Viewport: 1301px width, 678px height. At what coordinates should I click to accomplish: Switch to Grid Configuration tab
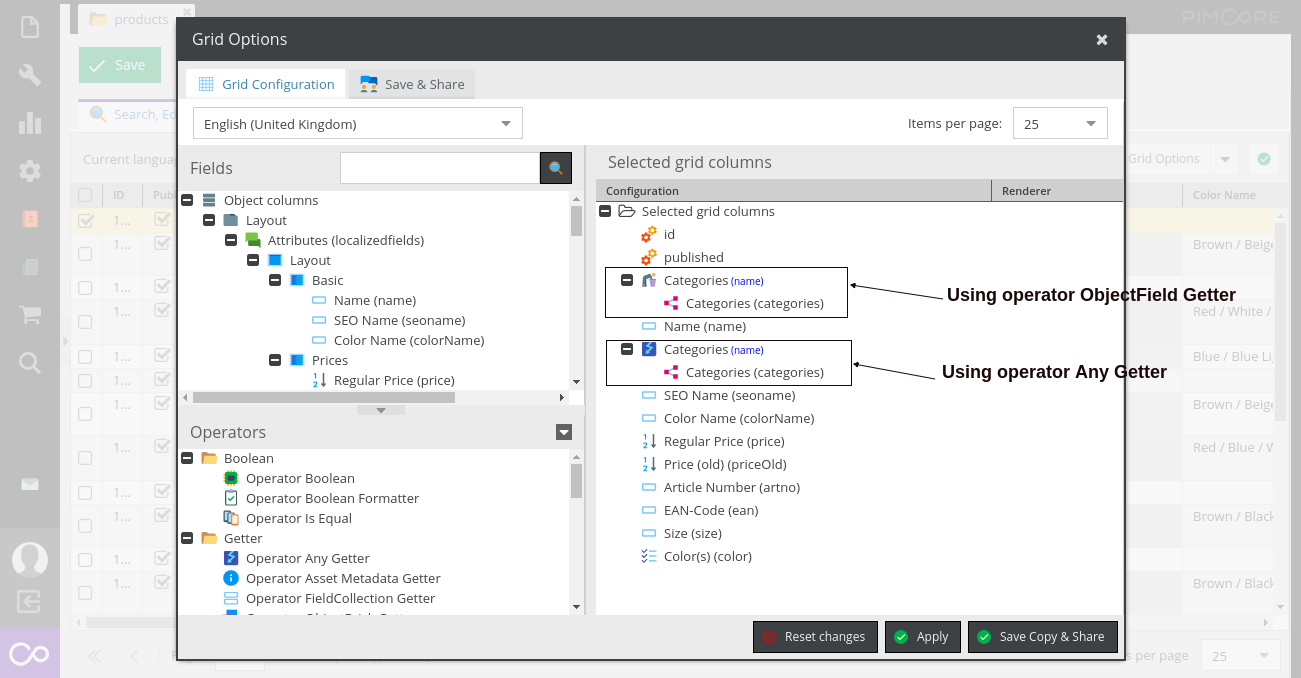pos(266,84)
